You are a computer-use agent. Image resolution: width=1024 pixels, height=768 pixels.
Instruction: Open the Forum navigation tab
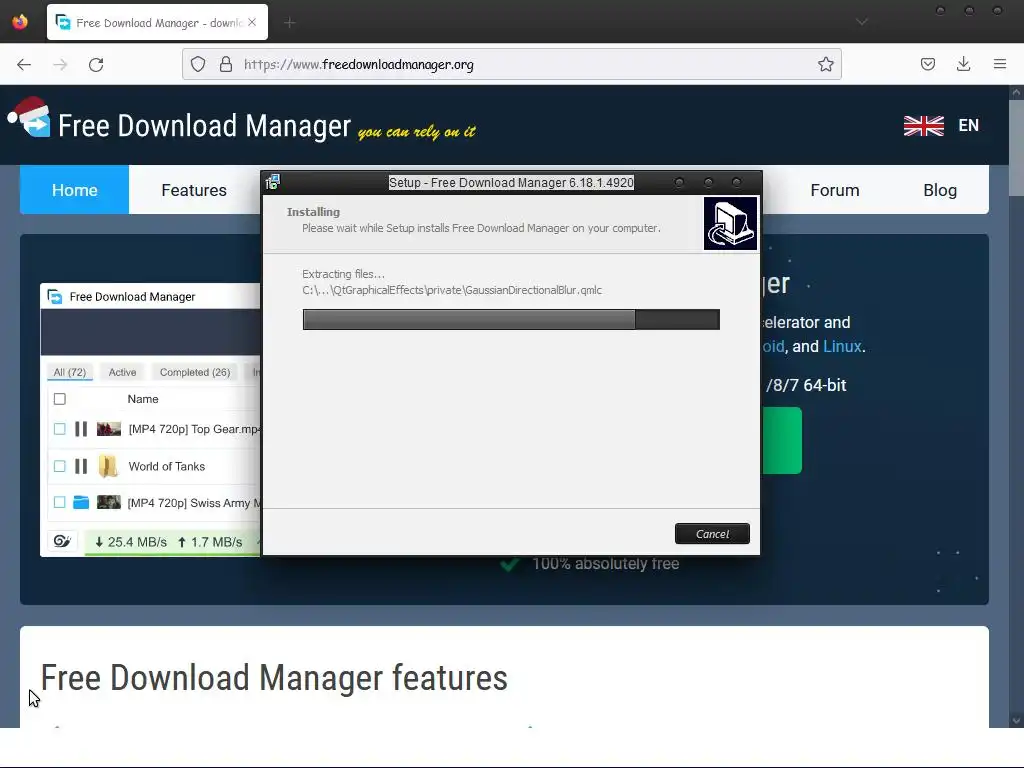coord(835,189)
